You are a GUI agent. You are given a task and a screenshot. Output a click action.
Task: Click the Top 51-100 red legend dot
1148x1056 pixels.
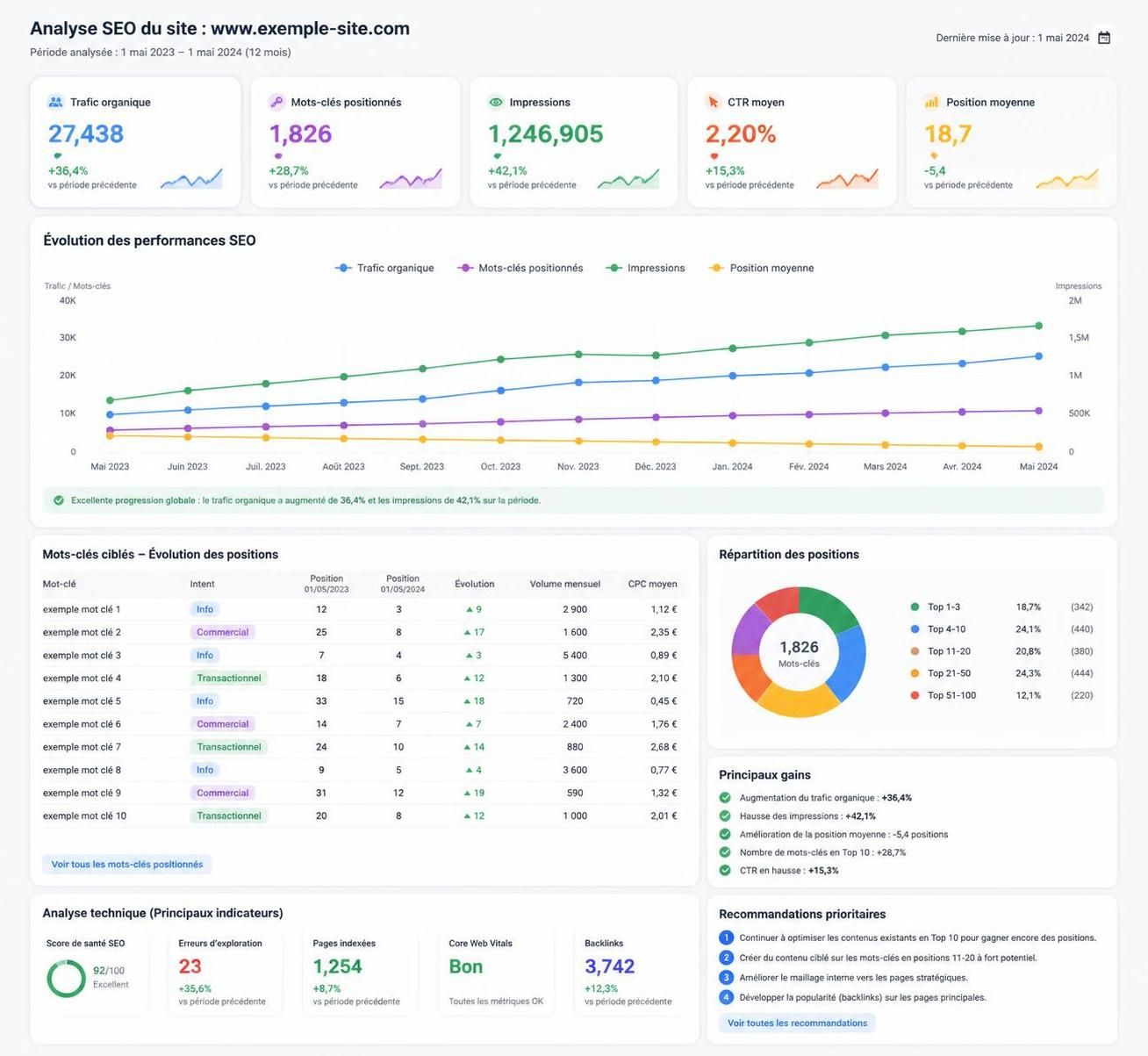(x=915, y=695)
